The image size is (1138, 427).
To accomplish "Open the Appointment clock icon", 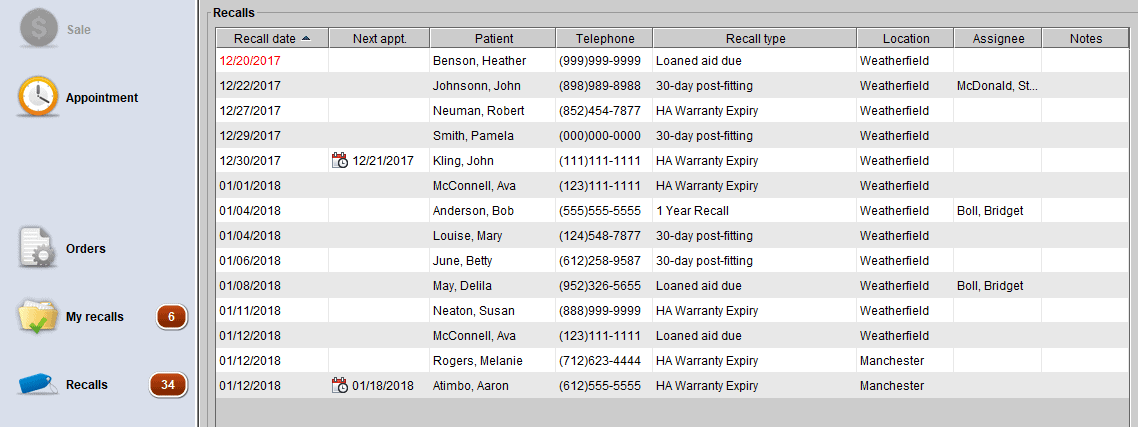I will (x=38, y=98).
